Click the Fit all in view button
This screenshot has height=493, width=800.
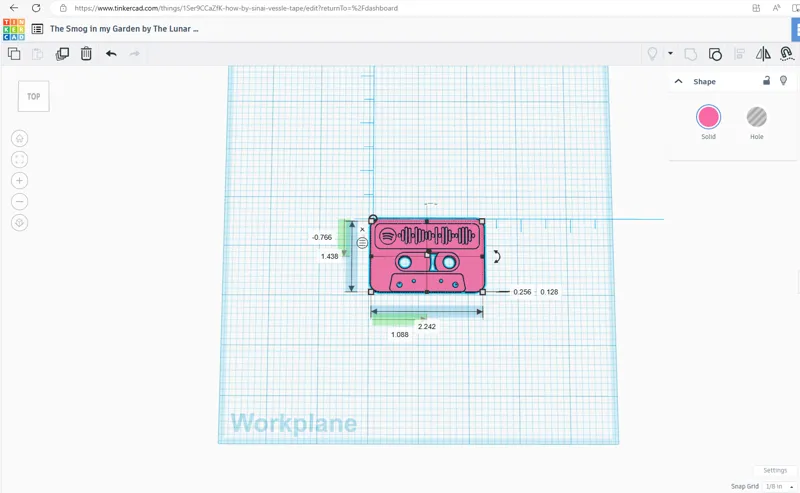[x=19, y=160]
